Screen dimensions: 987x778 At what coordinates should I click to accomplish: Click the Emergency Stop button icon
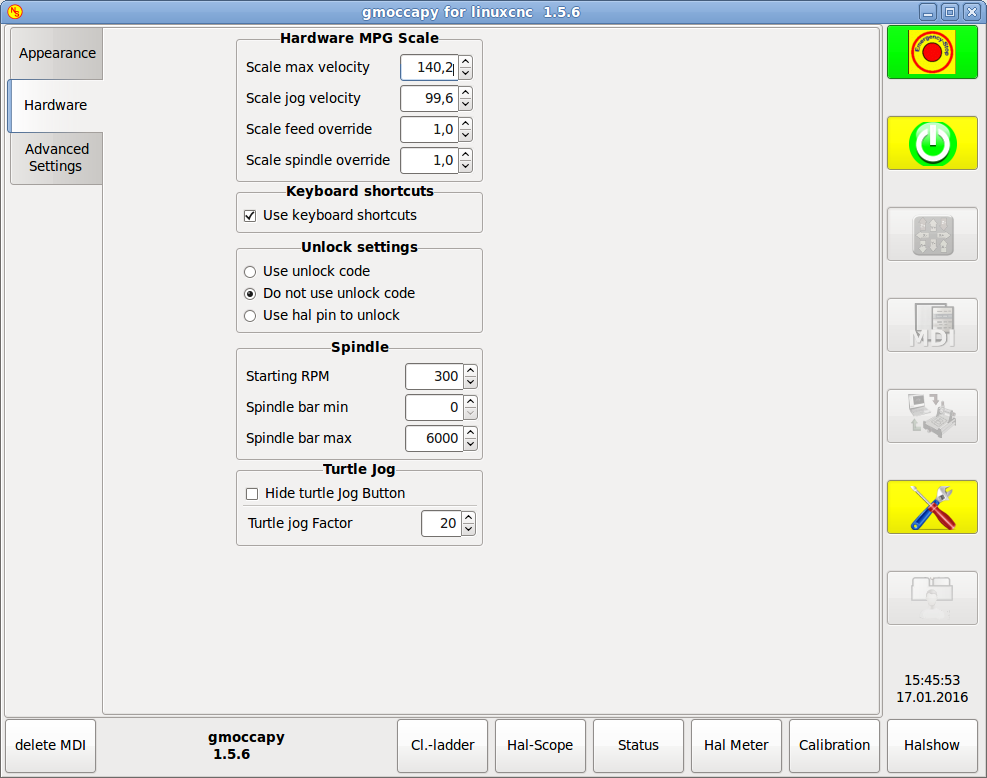point(932,52)
